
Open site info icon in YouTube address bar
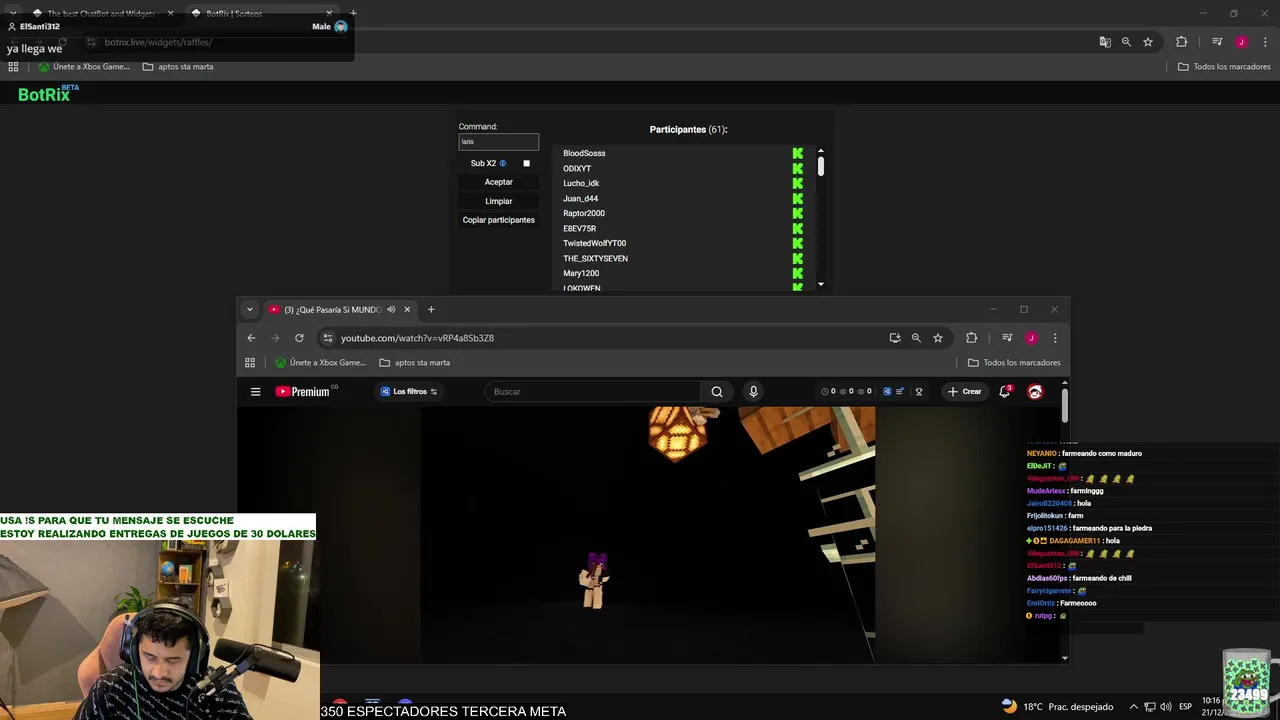(x=328, y=338)
